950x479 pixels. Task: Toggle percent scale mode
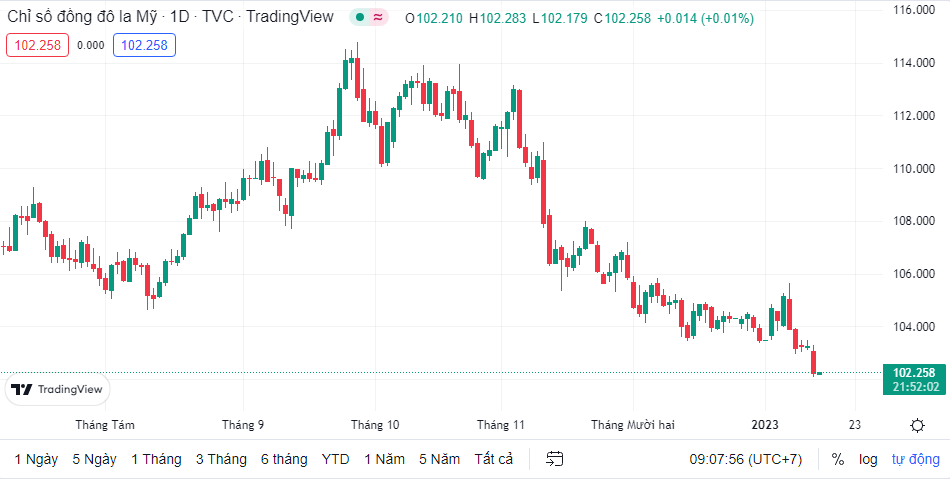(837, 459)
